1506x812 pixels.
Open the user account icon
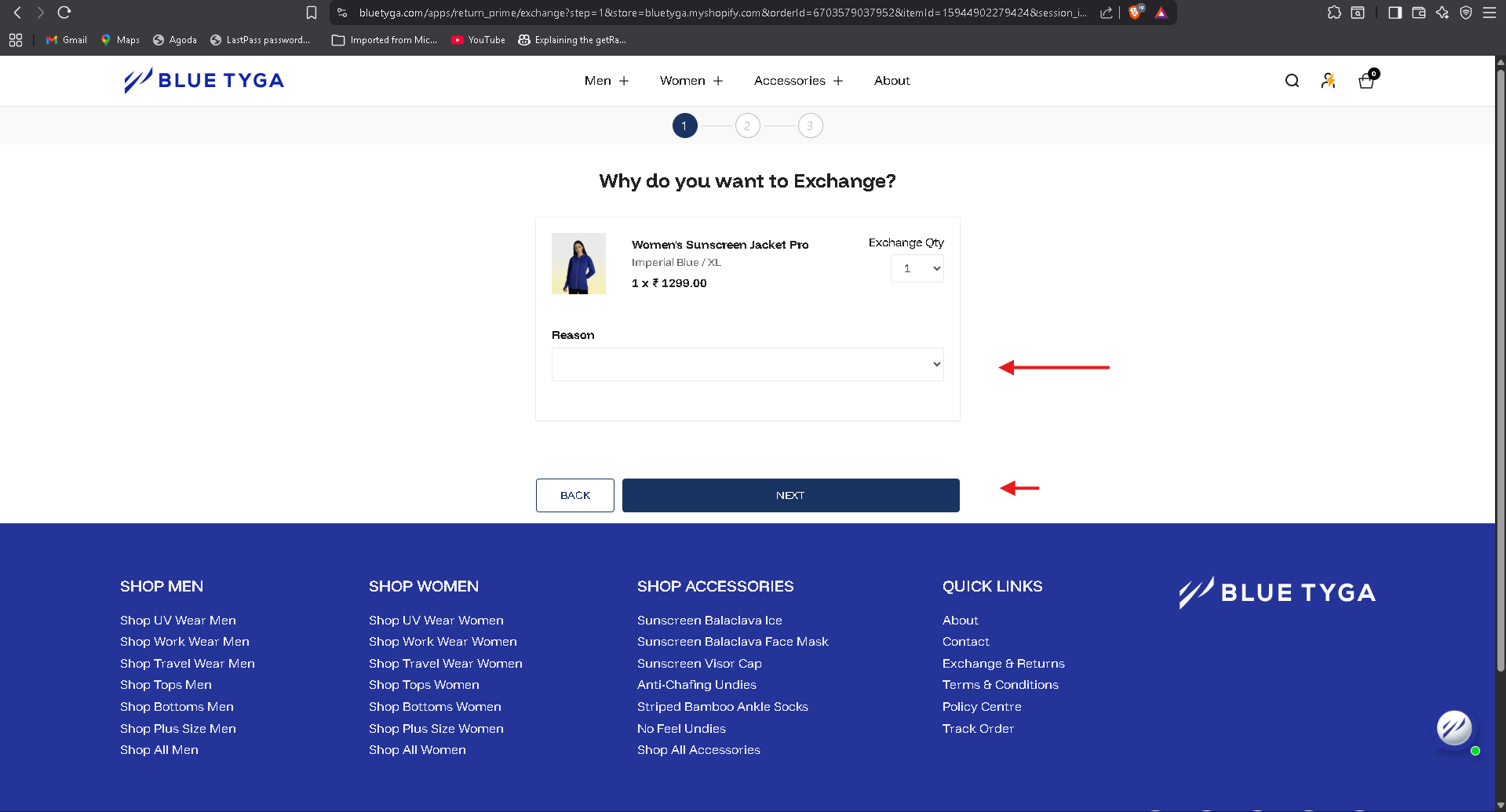click(x=1328, y=81)
